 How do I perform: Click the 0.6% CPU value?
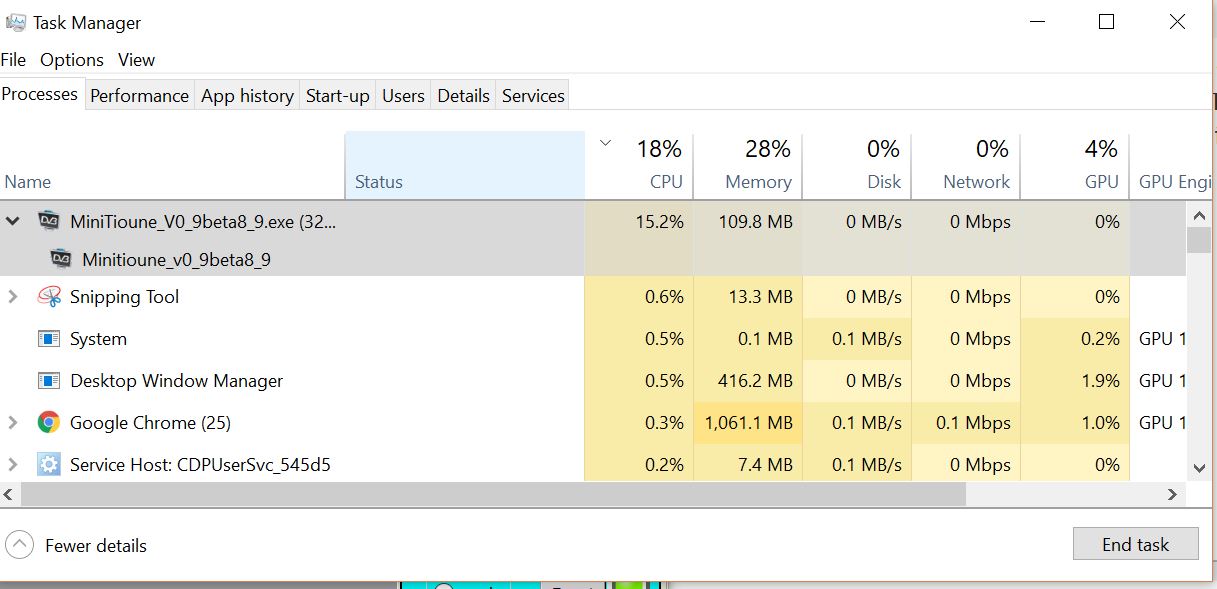pyautogui.click(x=664, y=297)
